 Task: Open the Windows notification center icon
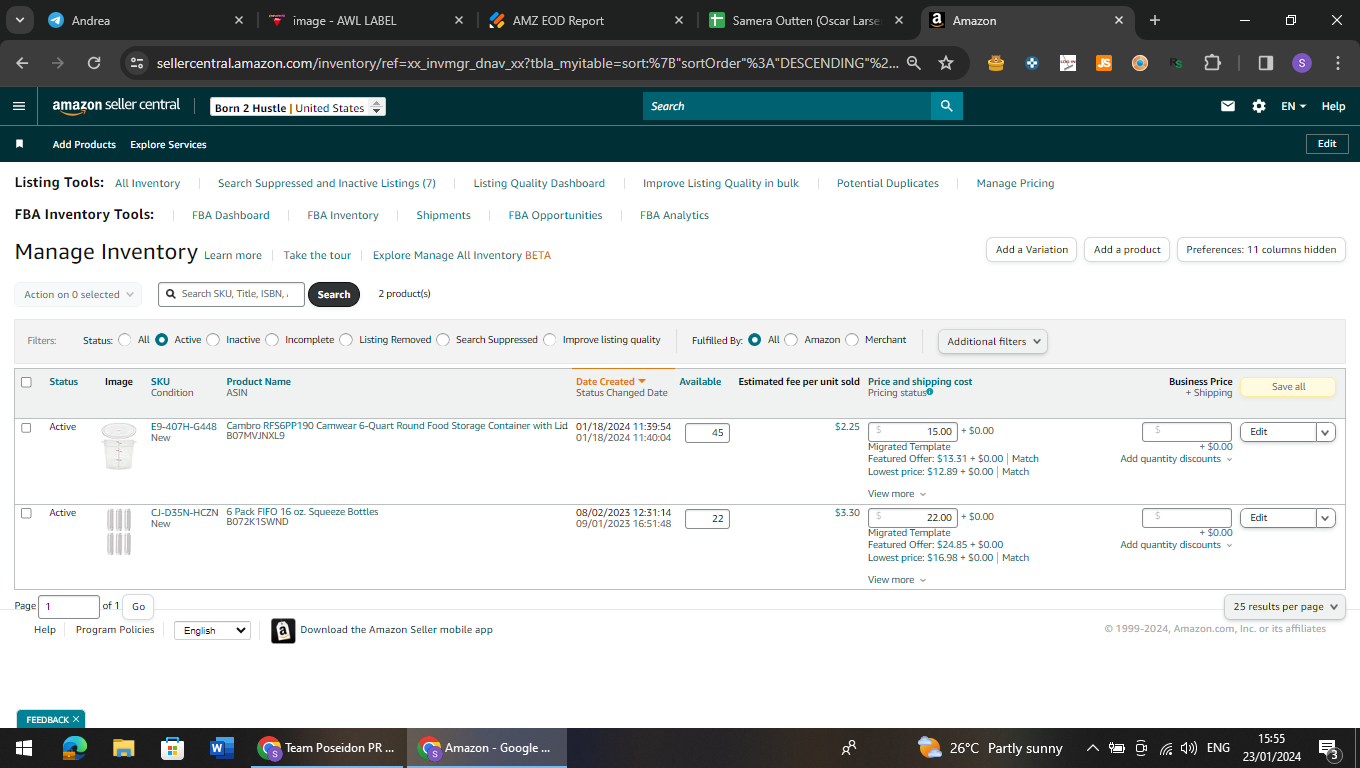pyautogui.click(x=1329, y=748)
